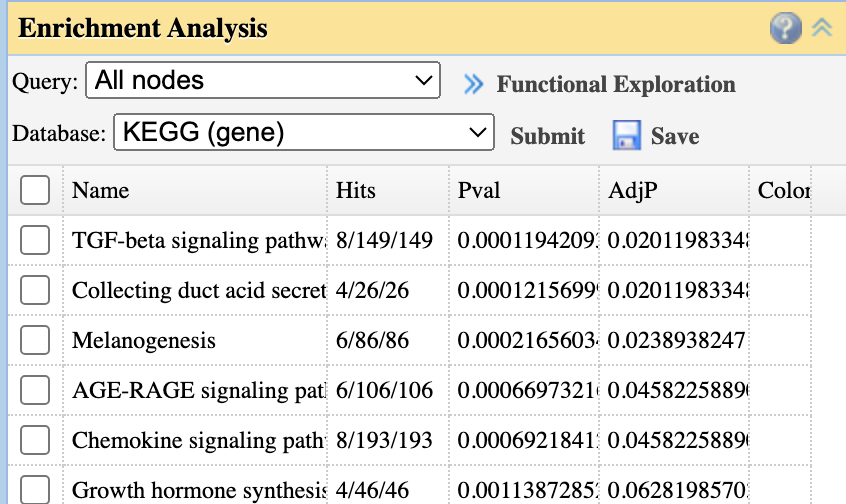Check the Collecting duct acid secretion row
This screenshot has height=504, width=846.
[x=35, y=290]
